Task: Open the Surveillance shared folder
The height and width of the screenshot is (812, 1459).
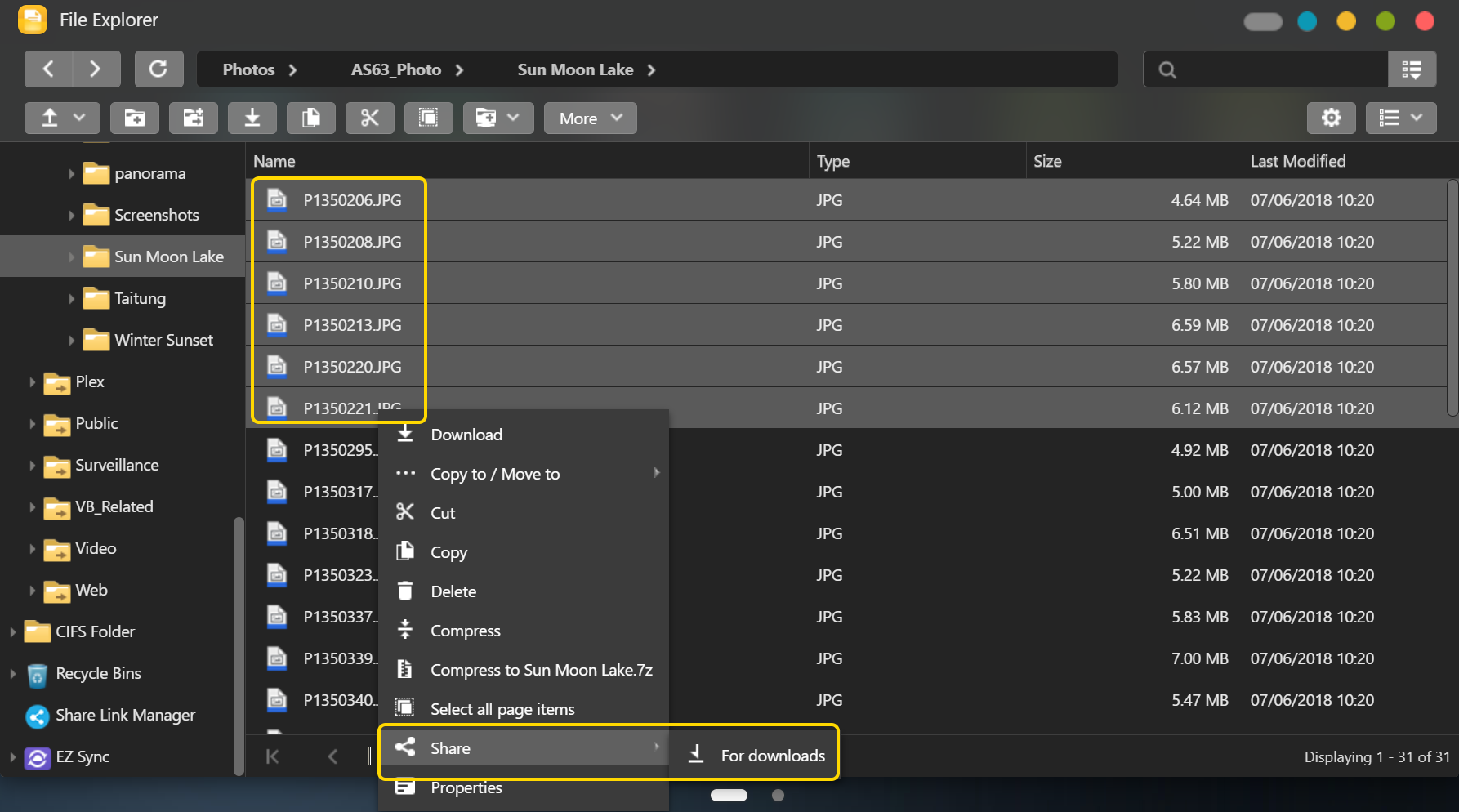Action: click(117, 465)
